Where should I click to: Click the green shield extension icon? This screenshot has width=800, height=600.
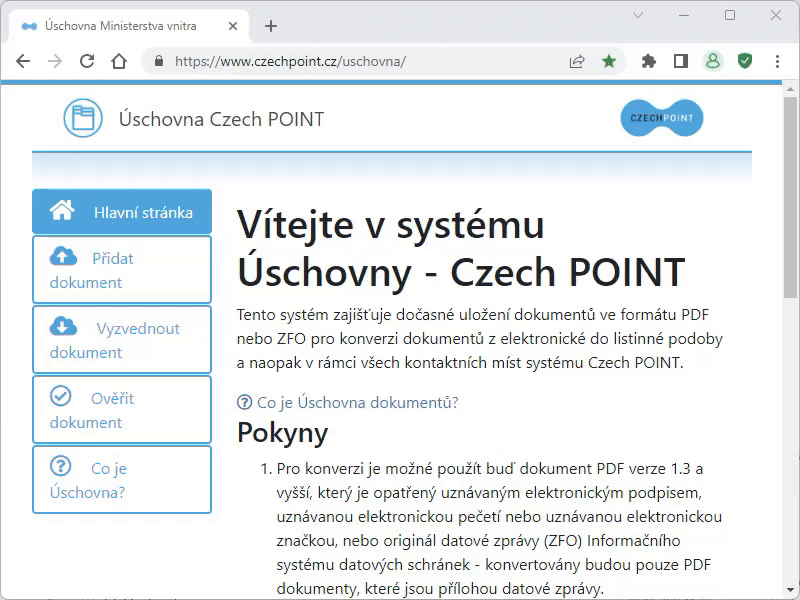coord(745,61)
